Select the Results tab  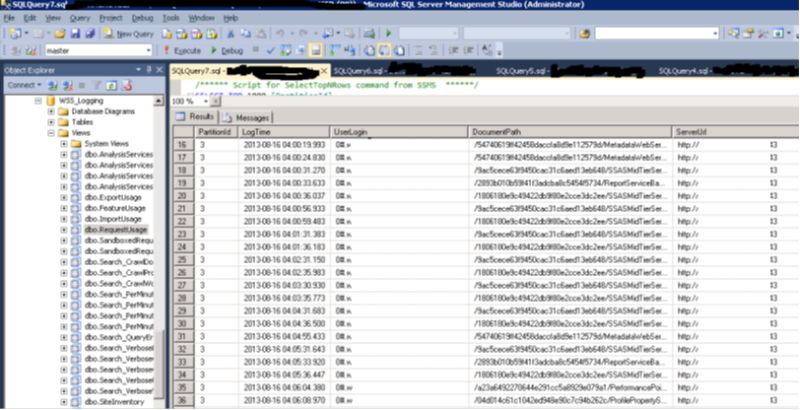195,117
